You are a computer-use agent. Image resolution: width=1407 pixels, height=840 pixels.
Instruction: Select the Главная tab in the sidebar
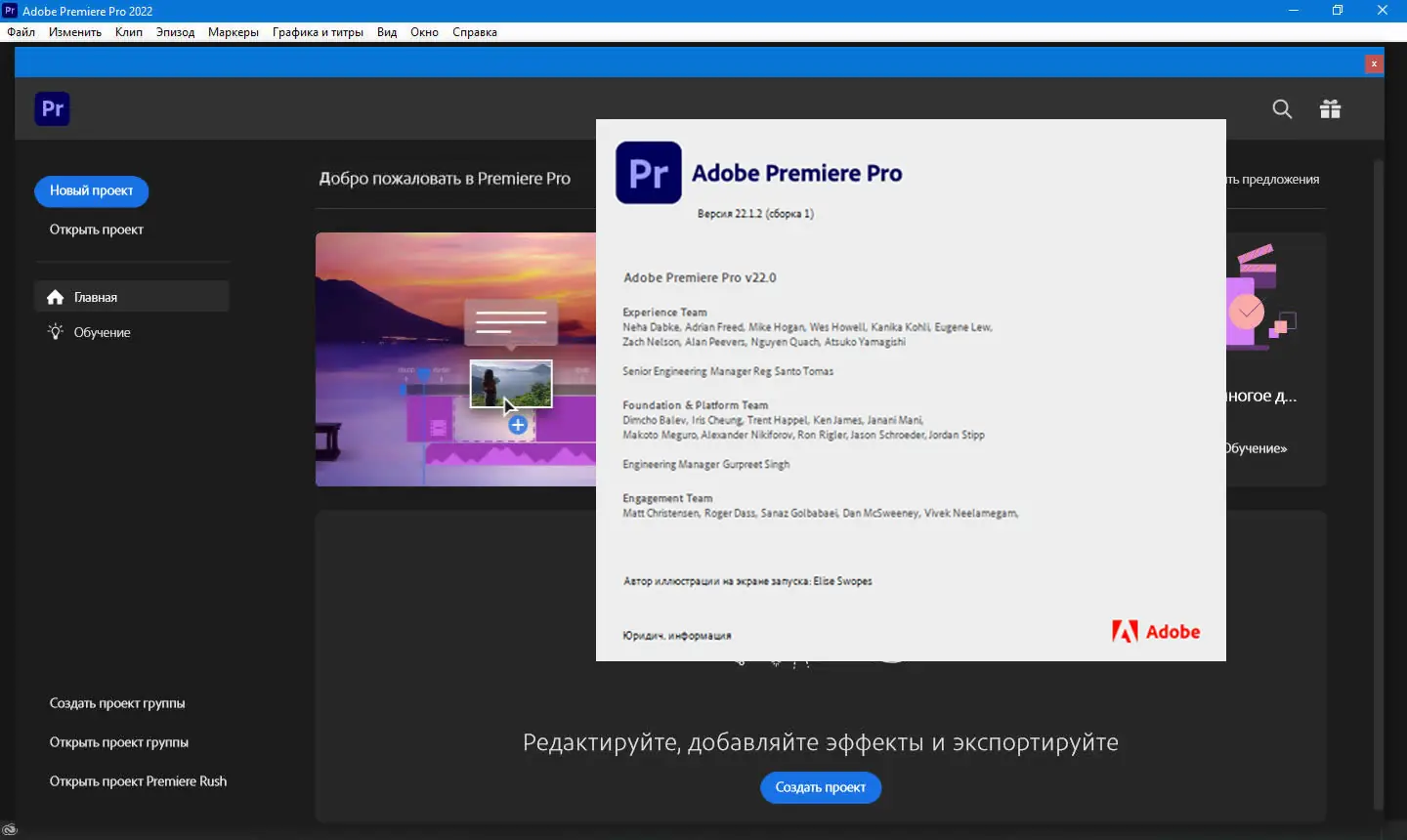[132, 297]
